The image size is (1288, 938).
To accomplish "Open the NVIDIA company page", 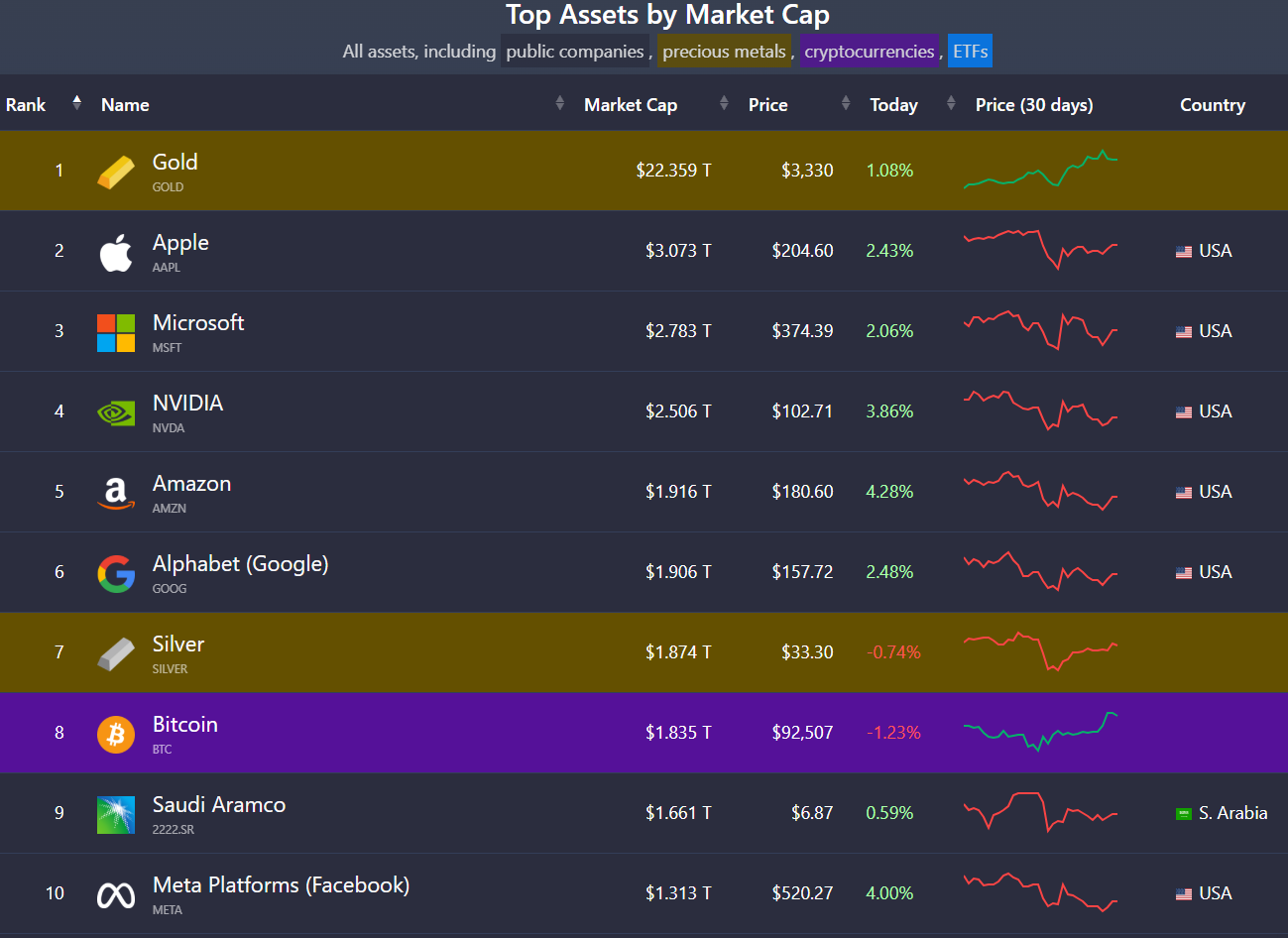I will [x=187, y=404].
